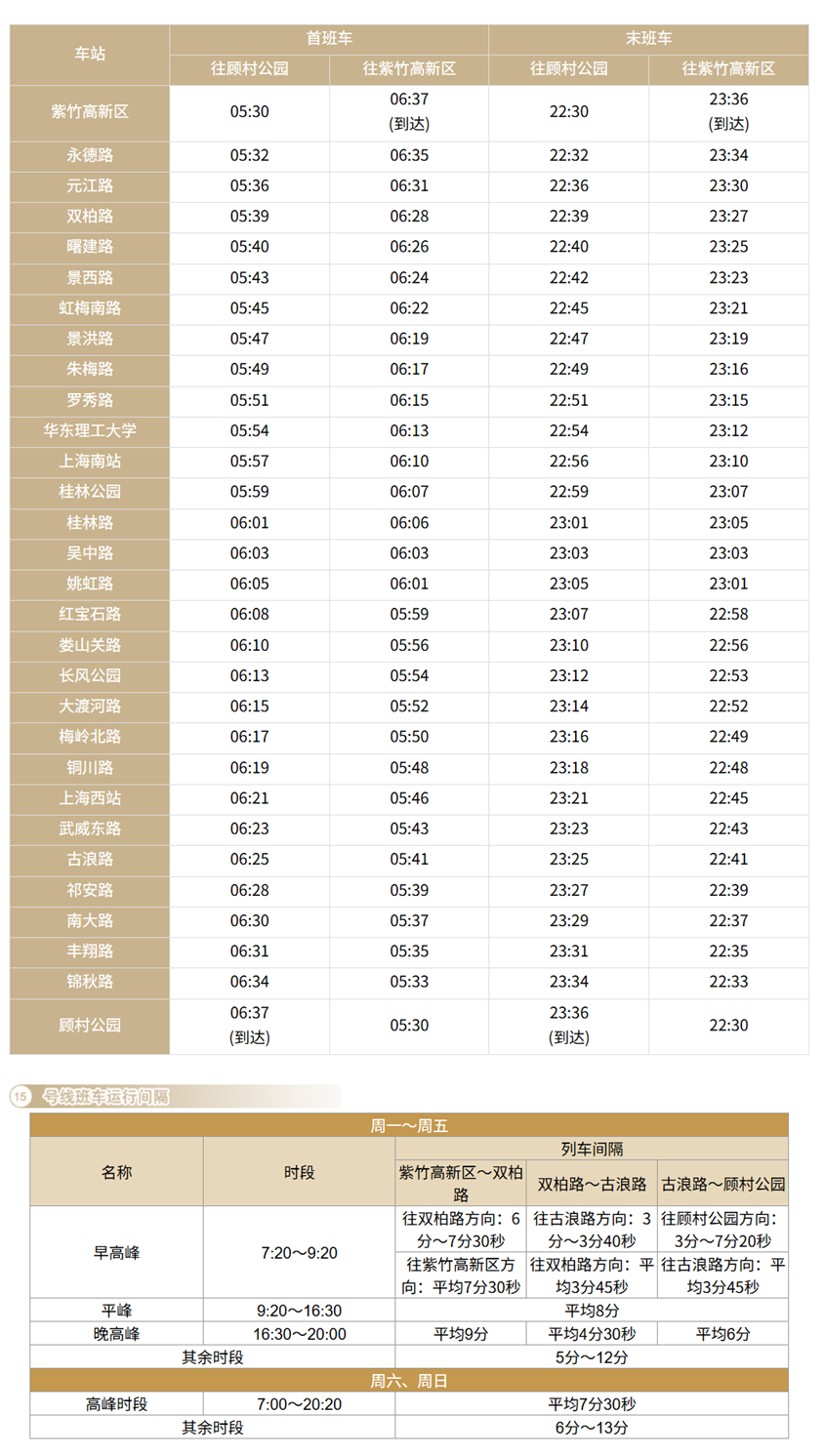Click the 双柏路～古浪路 column header
Screen dimensions: 824x1456
592,1184
